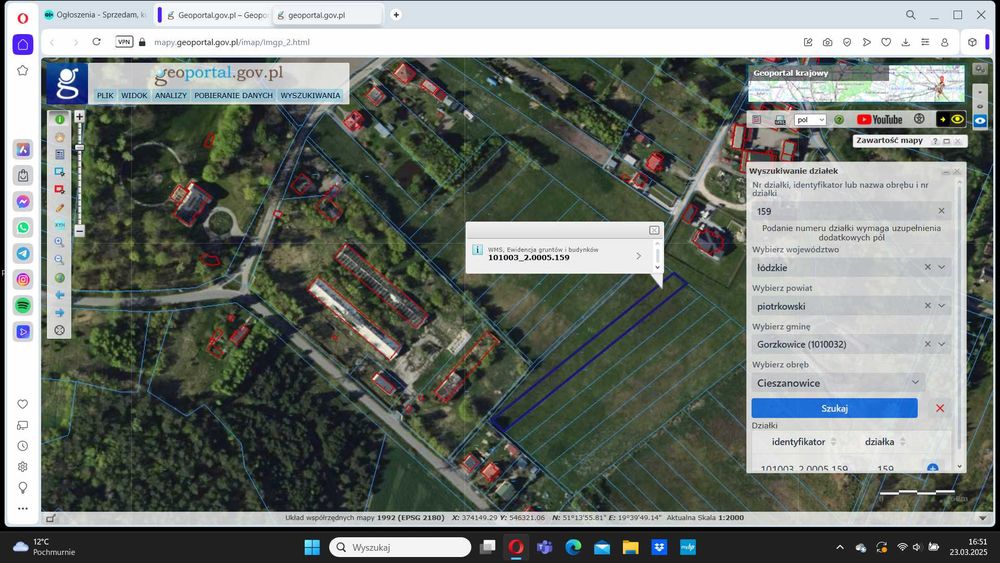Screen dimensions: 1000x563
Task: Click the zoom slider handle
Action: [x=79, y=147]
